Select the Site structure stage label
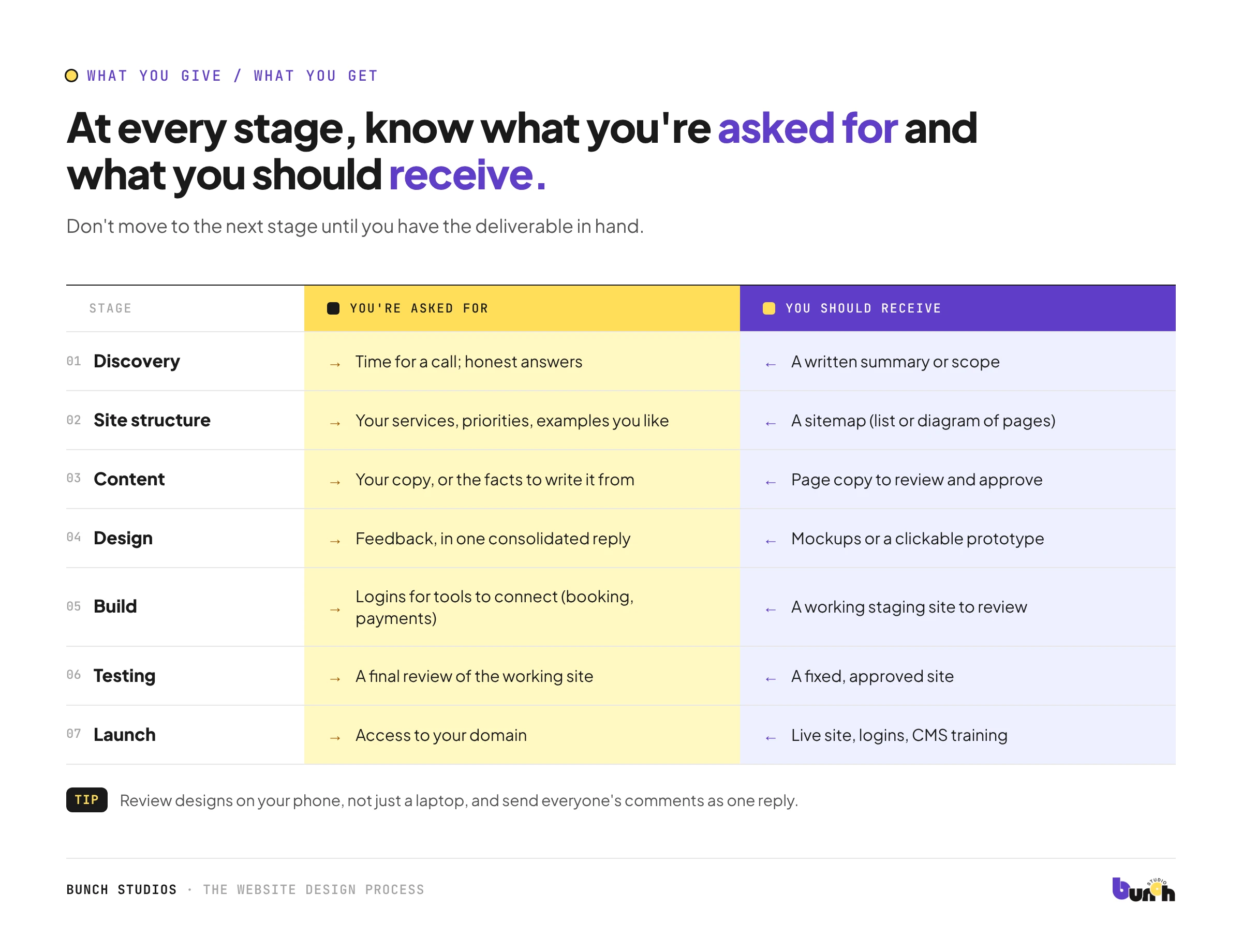The image size is (1242, 952). click(152, 420)
